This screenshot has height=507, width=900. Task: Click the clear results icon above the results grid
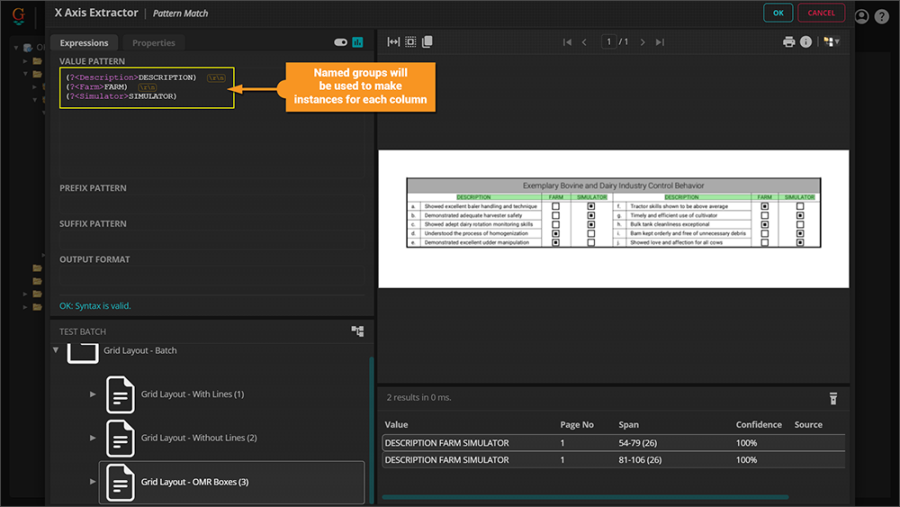tap(832, 398)
